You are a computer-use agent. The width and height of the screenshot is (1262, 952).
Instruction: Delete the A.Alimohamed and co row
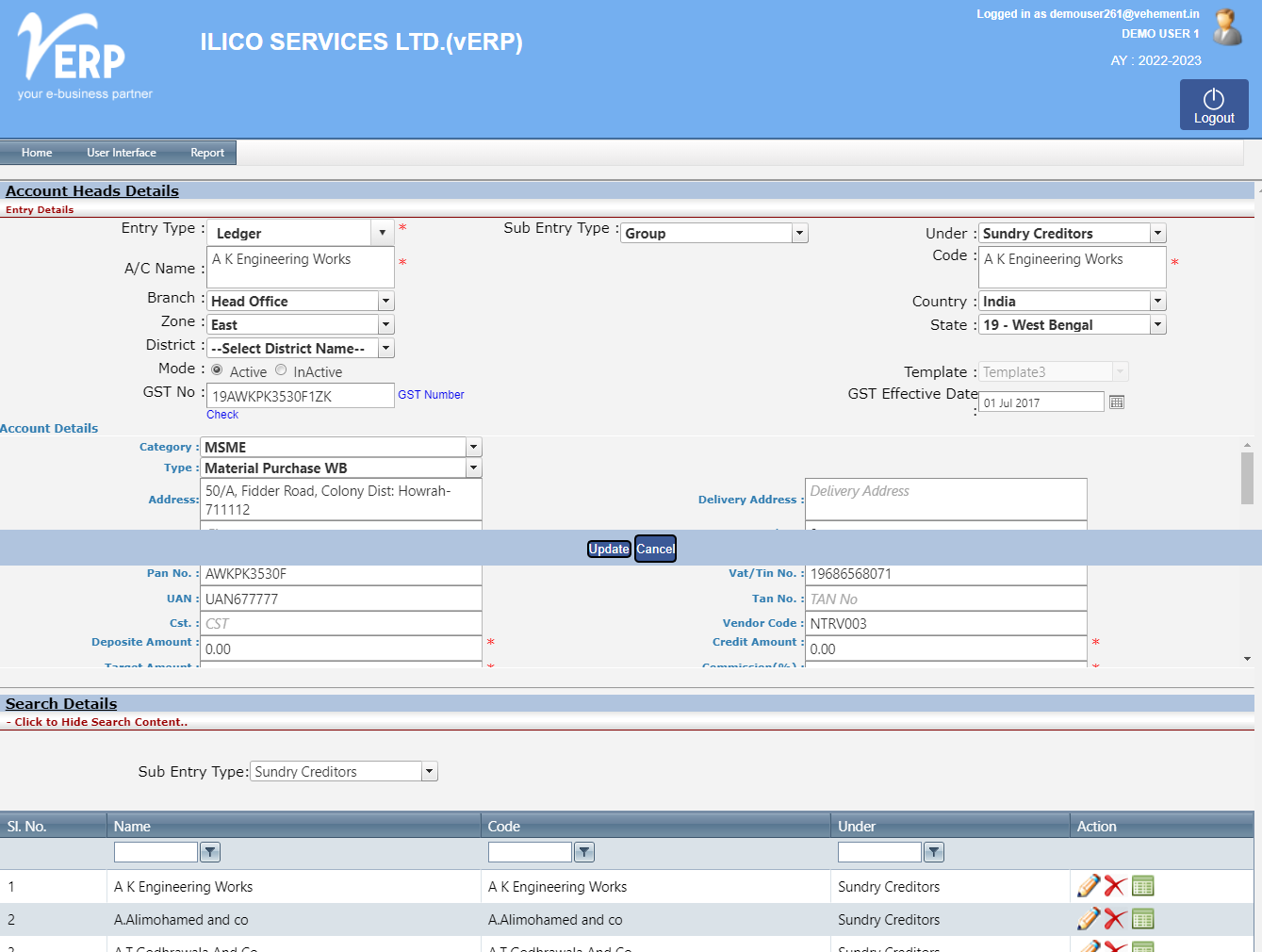tap(1116, 919)
